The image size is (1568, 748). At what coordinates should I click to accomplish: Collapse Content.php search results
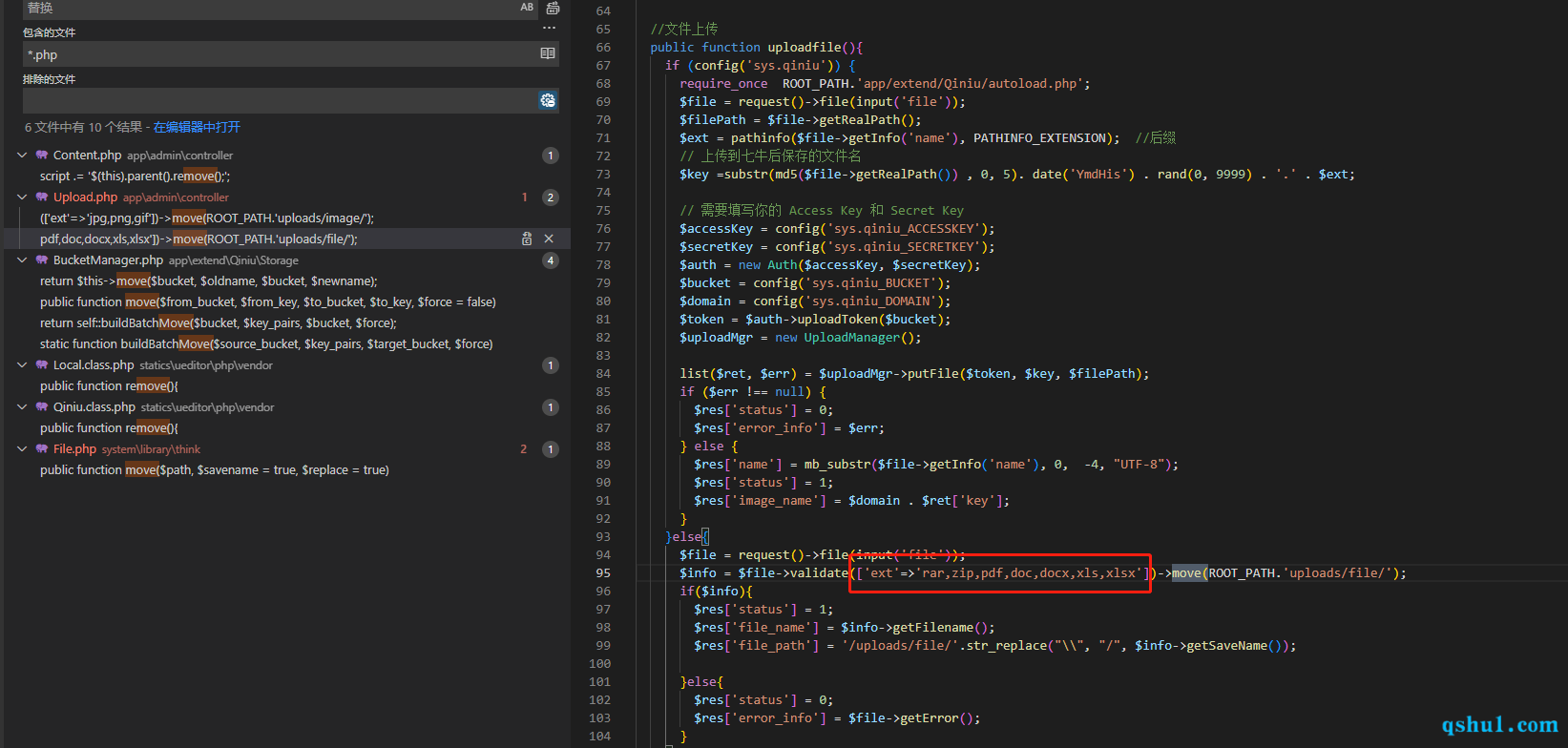(22, 156)
